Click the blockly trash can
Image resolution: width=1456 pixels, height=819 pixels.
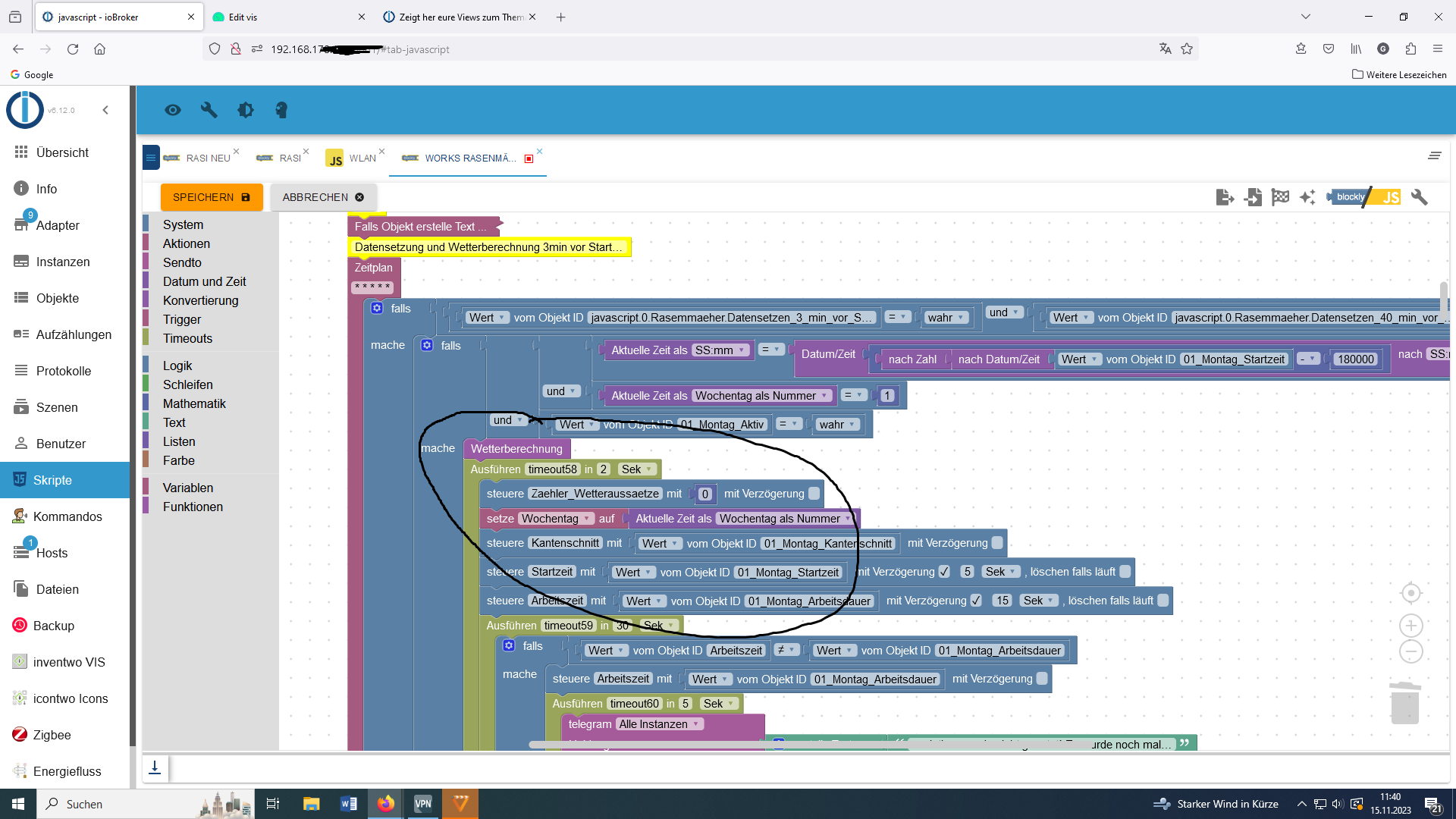click(1404, 703)
